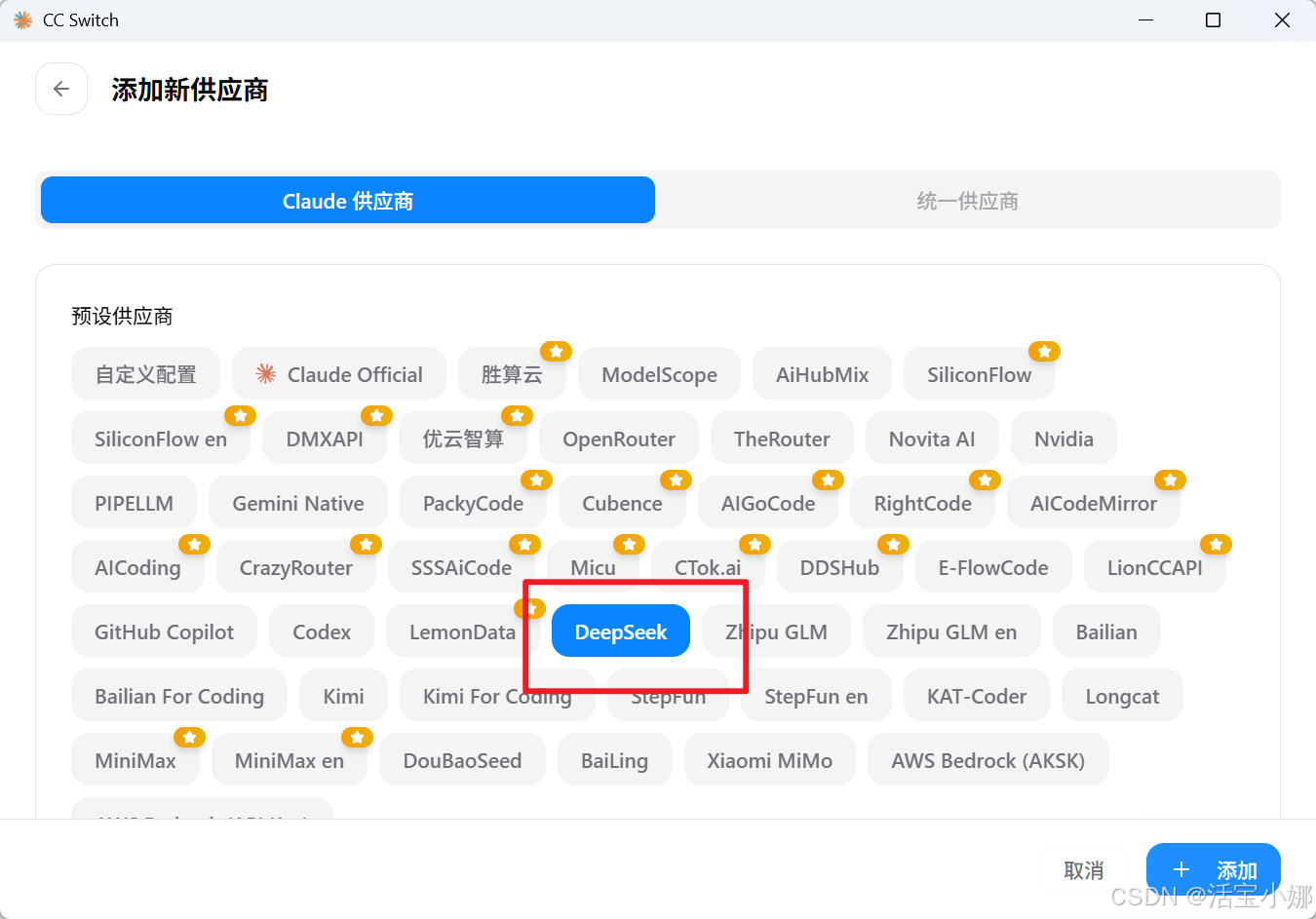Click the CC Switch app logo
Viewport: 1316px width, 919px height.
pyautogui.click(x=23, y=20)
